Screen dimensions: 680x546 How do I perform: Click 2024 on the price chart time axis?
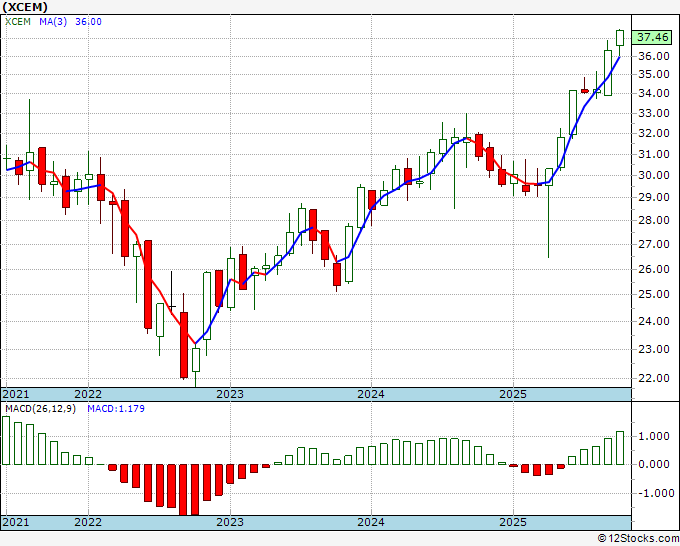[x=371, y=394]
